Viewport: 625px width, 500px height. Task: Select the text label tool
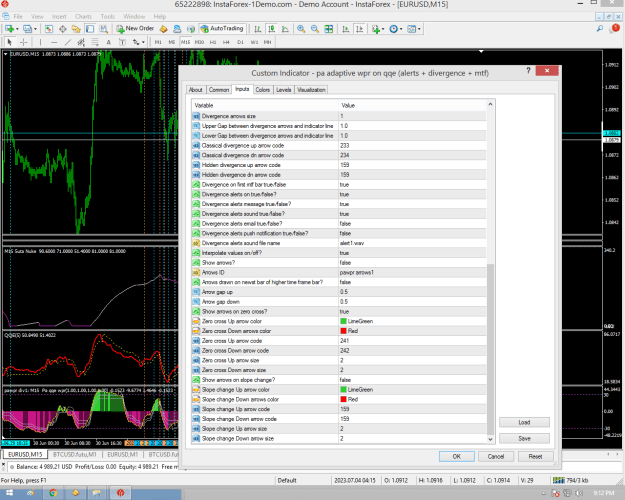(122, 42)
